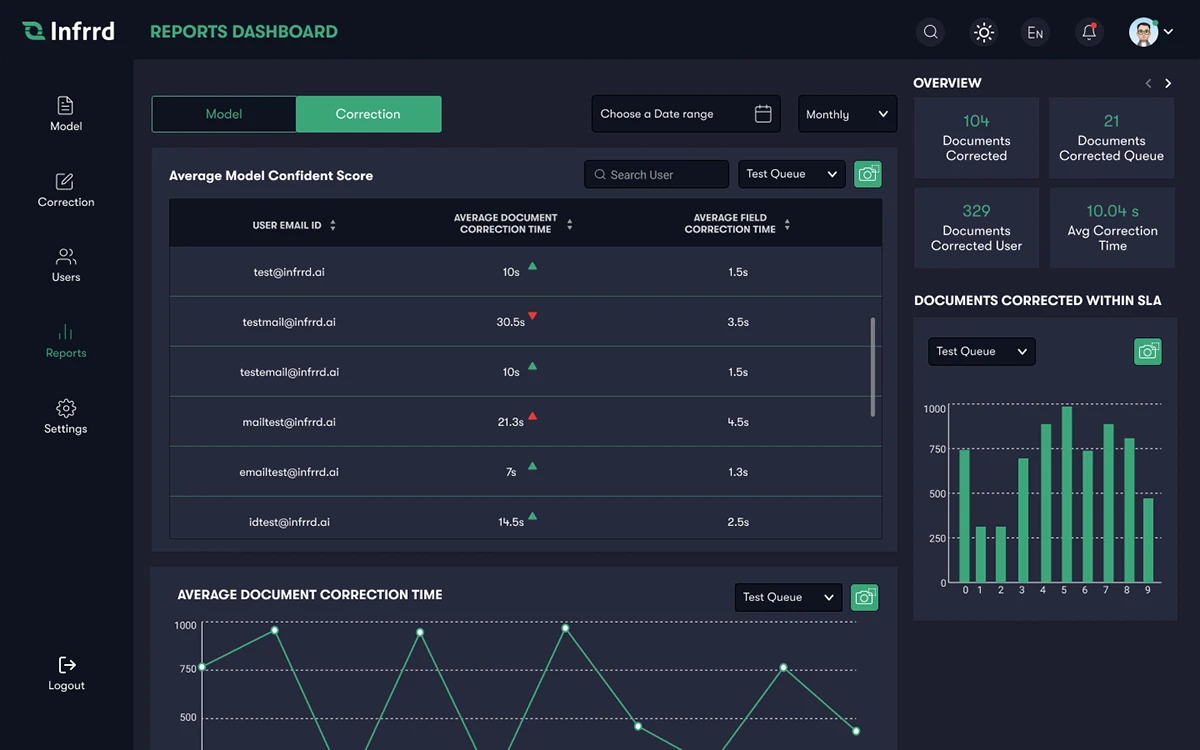Click the 30.5s correction time value
Image resolution: width=1200 pixels, height=750 pixels.
click(x=511, y=322)
